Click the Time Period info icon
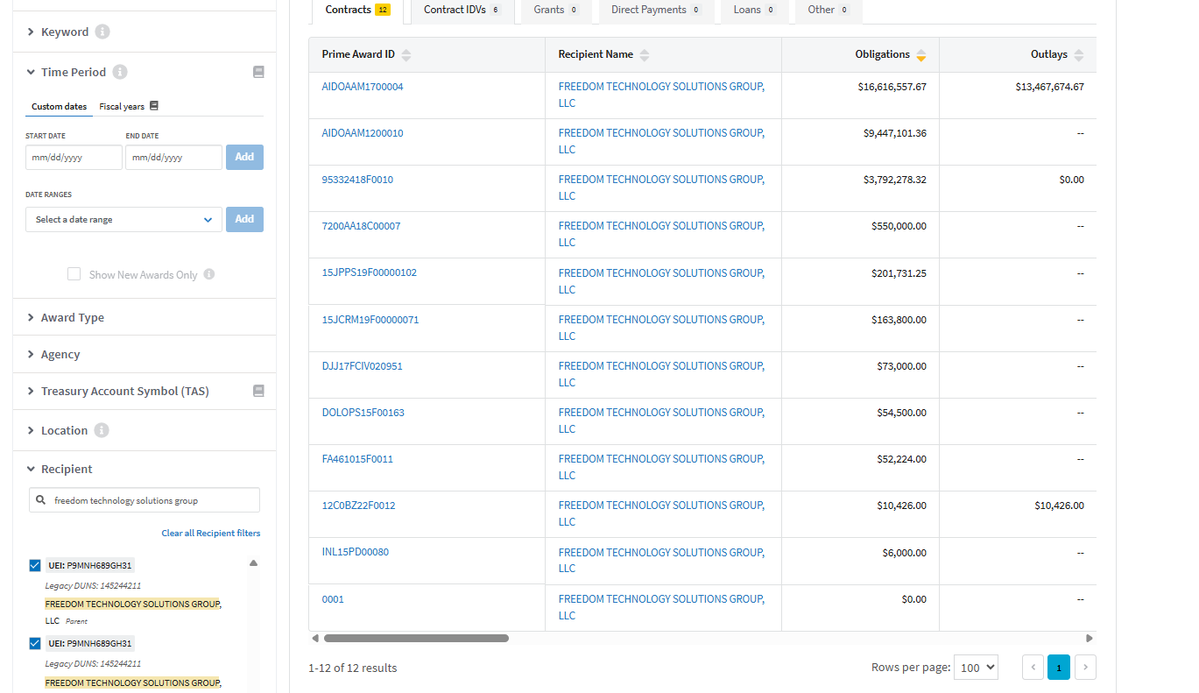The height and width of the screenshot is (693, 1199). pos(120,72)
